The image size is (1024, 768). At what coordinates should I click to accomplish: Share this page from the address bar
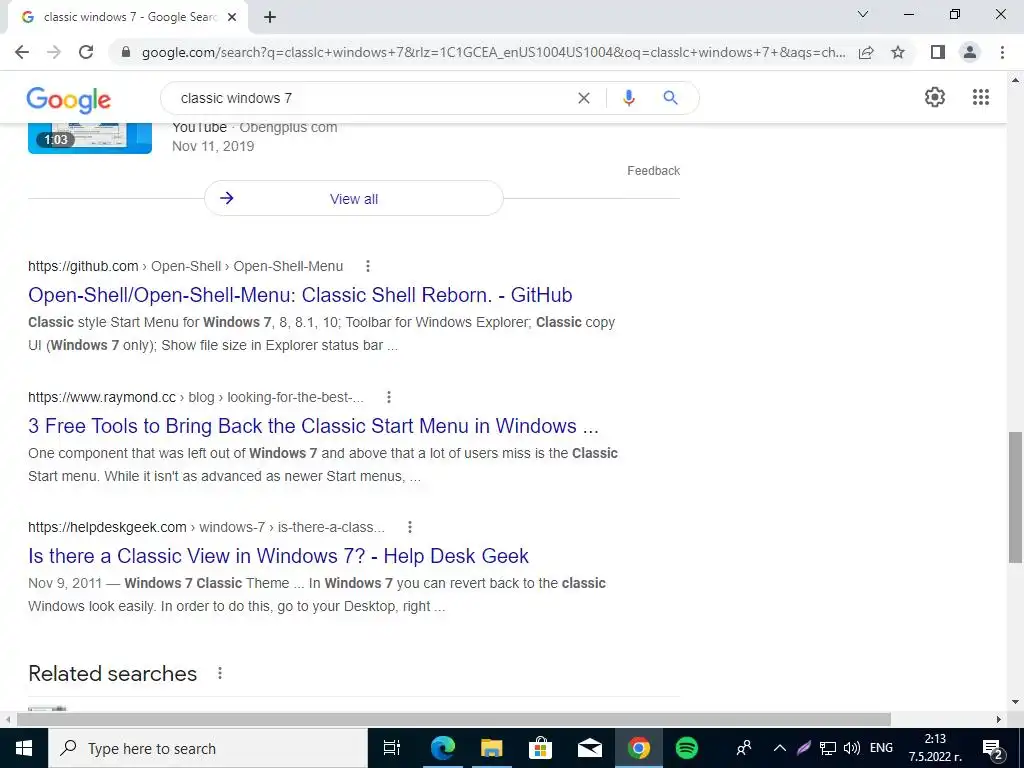coord(866,52)
